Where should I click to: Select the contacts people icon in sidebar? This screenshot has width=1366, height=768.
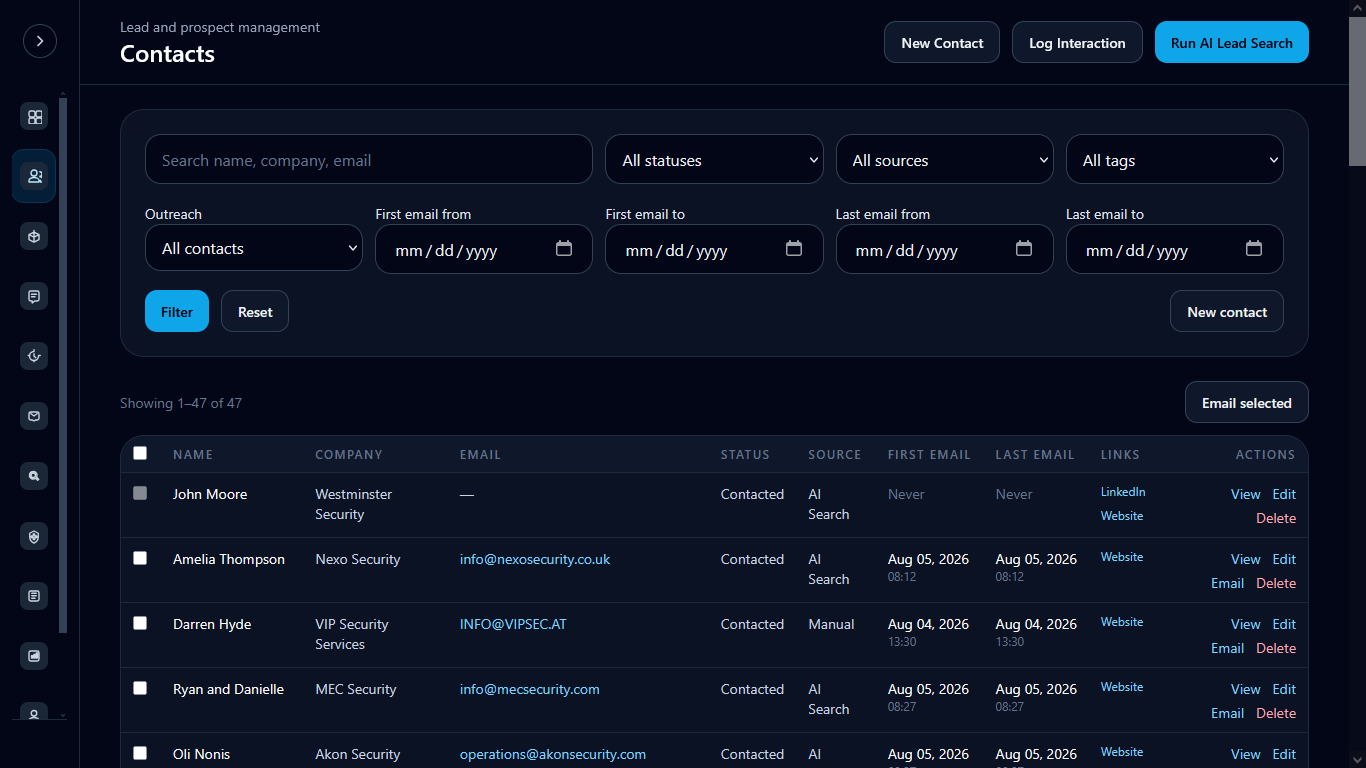click(35, 177)
